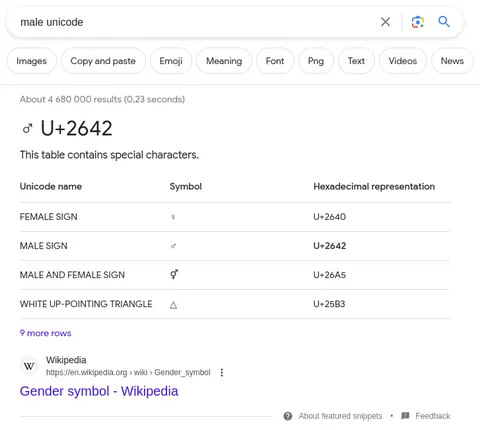Click the bold U+2642 table cell
This screenshot has width=480, height=430.
click(329, 246)
